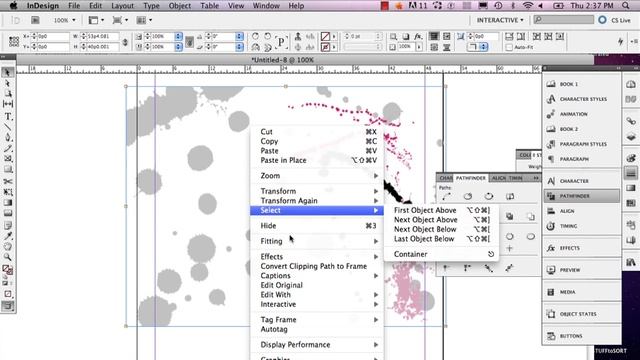Select the Pen tool
Viewport: 640px width, 360px height.
pos(7,138)
